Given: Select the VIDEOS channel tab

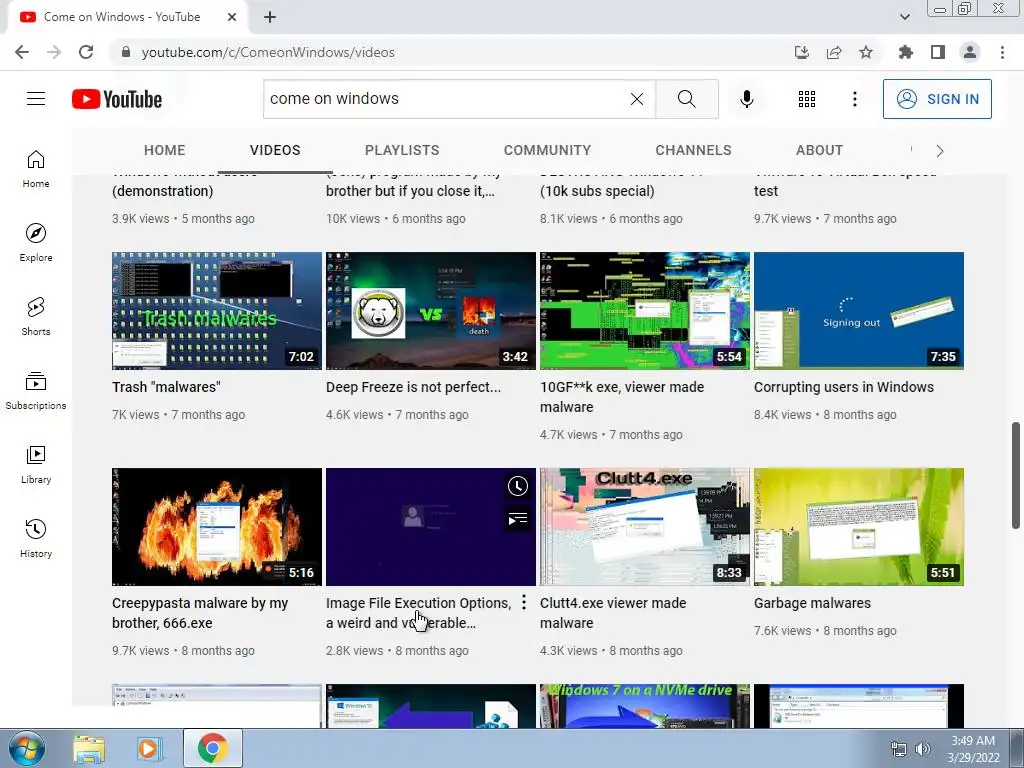Looking at the screenshot, I should (x=275, y=150).
